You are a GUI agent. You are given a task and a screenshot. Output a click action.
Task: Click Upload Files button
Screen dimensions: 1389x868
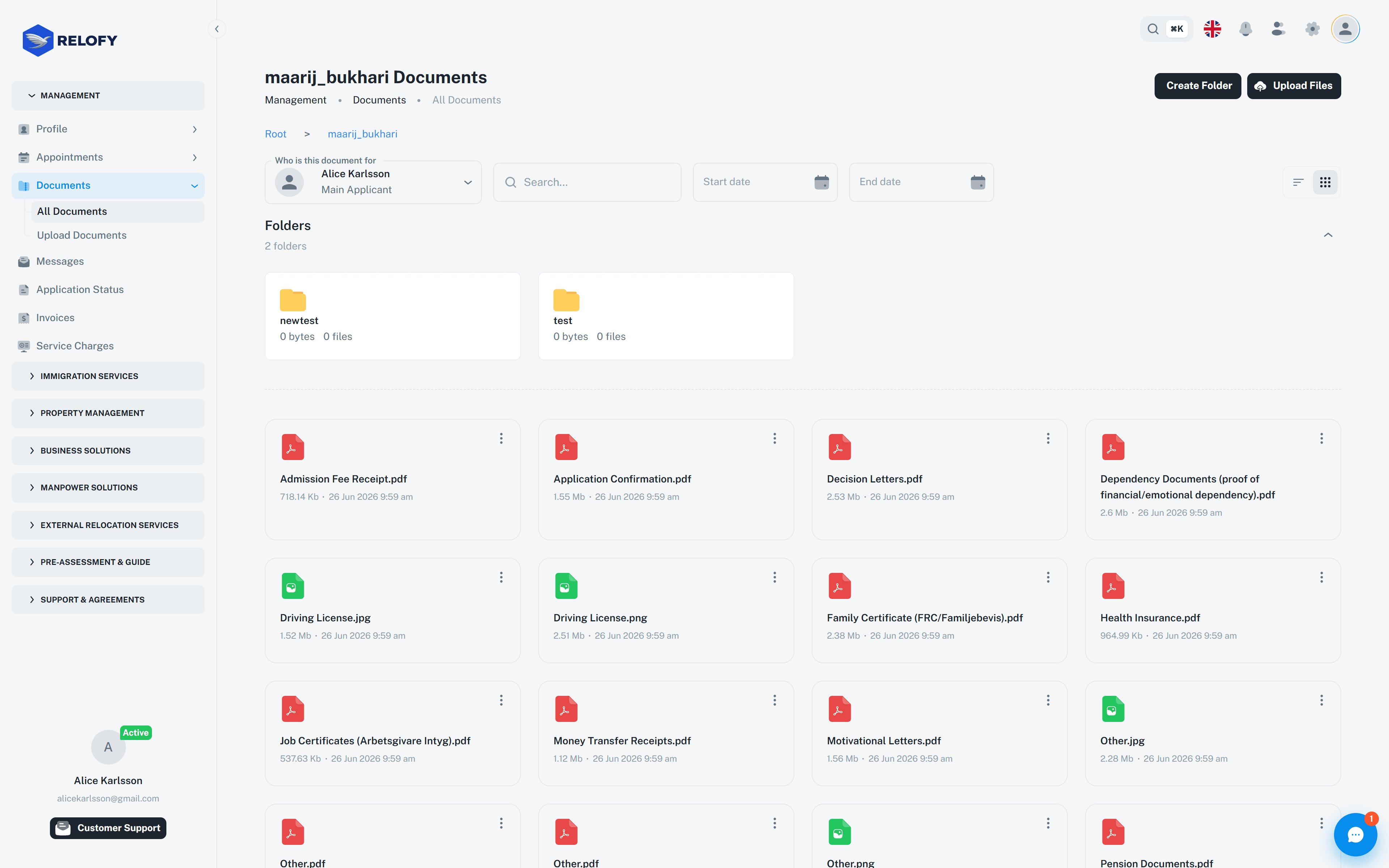click(x=1294, y=86)
